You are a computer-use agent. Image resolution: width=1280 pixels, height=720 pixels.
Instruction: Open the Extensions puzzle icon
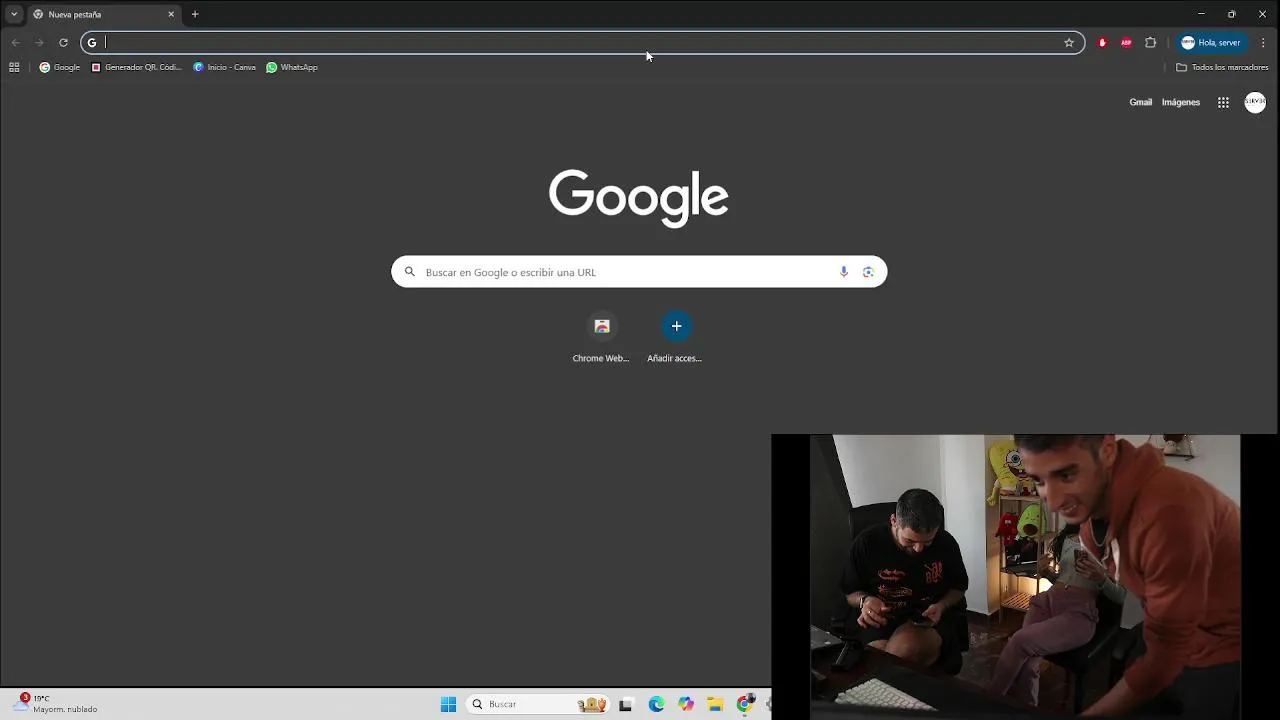(x=1150, y=43)
